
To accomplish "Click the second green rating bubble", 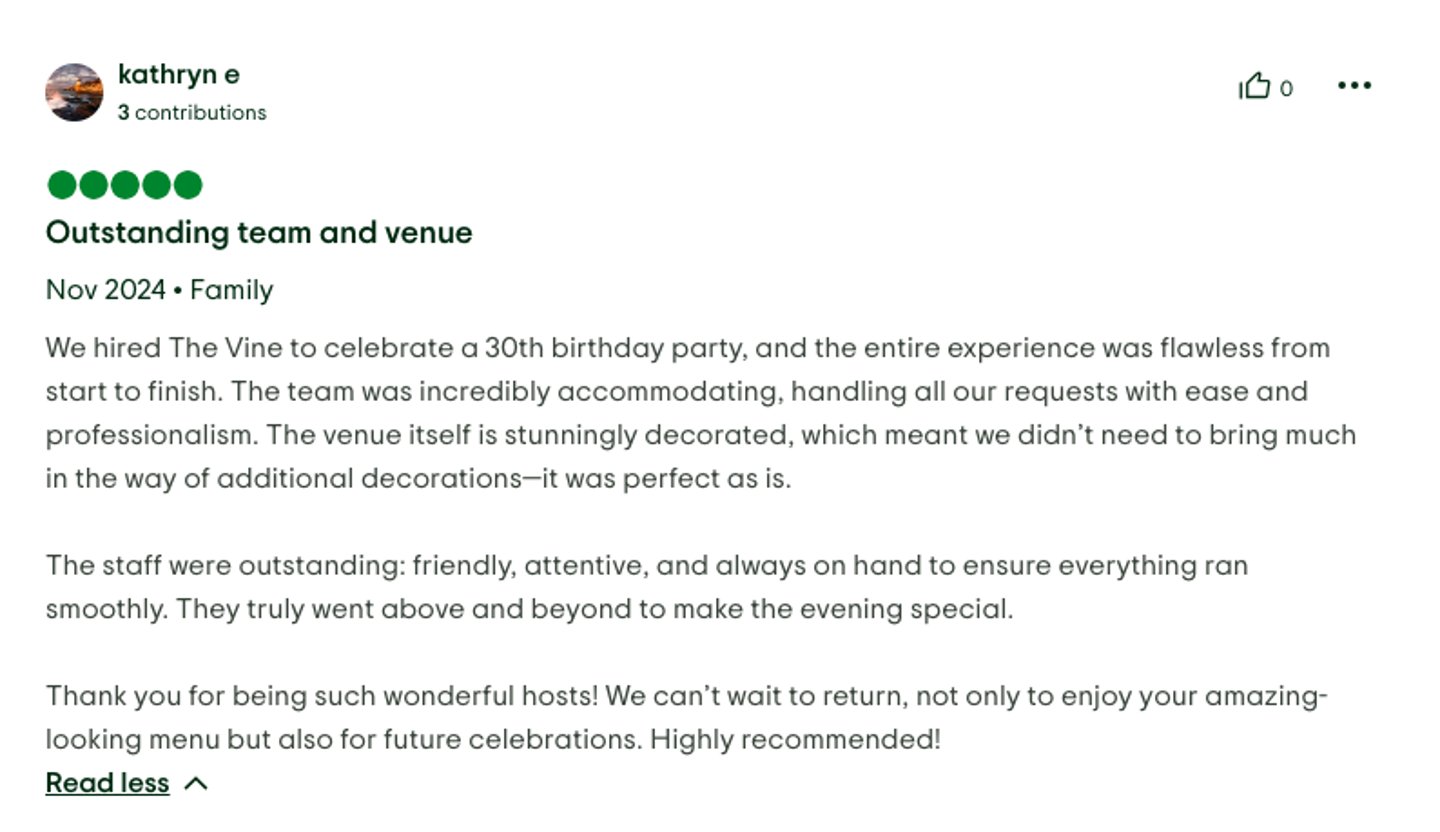I will [x=93, y=185].
